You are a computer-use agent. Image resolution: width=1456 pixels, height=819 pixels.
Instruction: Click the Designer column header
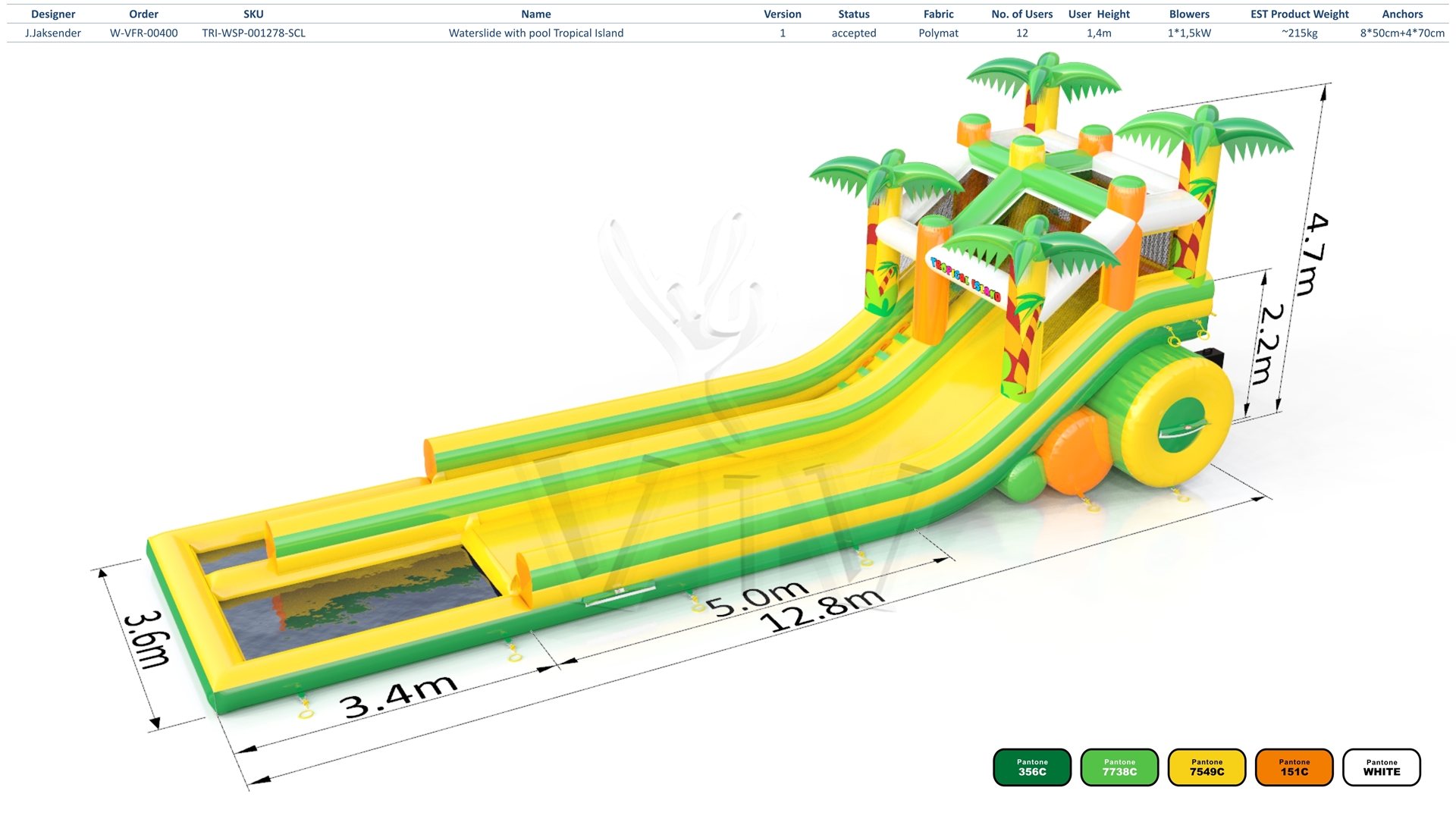53,14
